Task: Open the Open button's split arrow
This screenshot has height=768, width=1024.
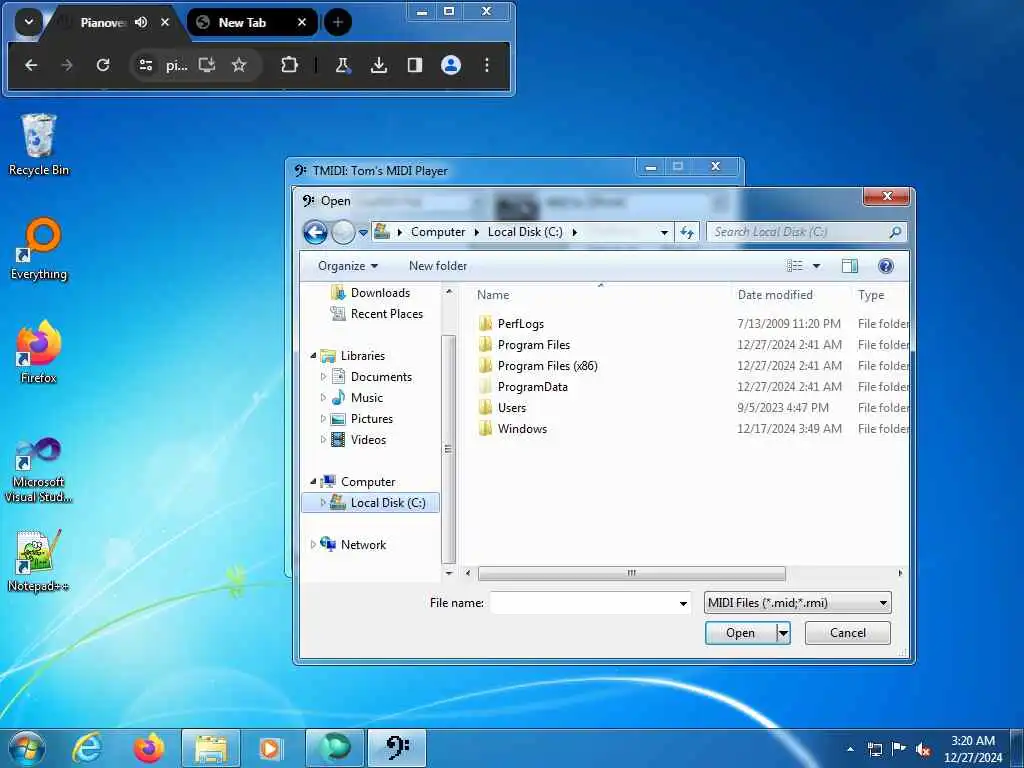Action: (x=783, y=633)
